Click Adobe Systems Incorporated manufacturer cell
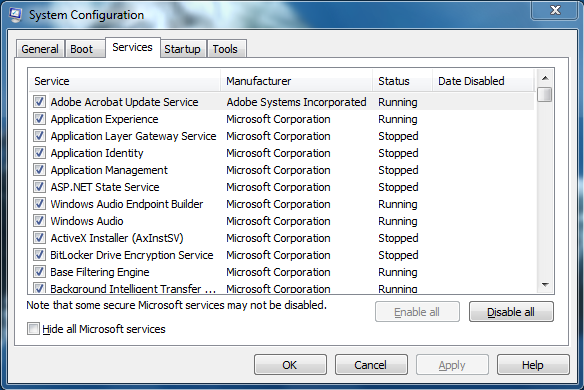Viewport: 584px width, 390px height. 296,102
